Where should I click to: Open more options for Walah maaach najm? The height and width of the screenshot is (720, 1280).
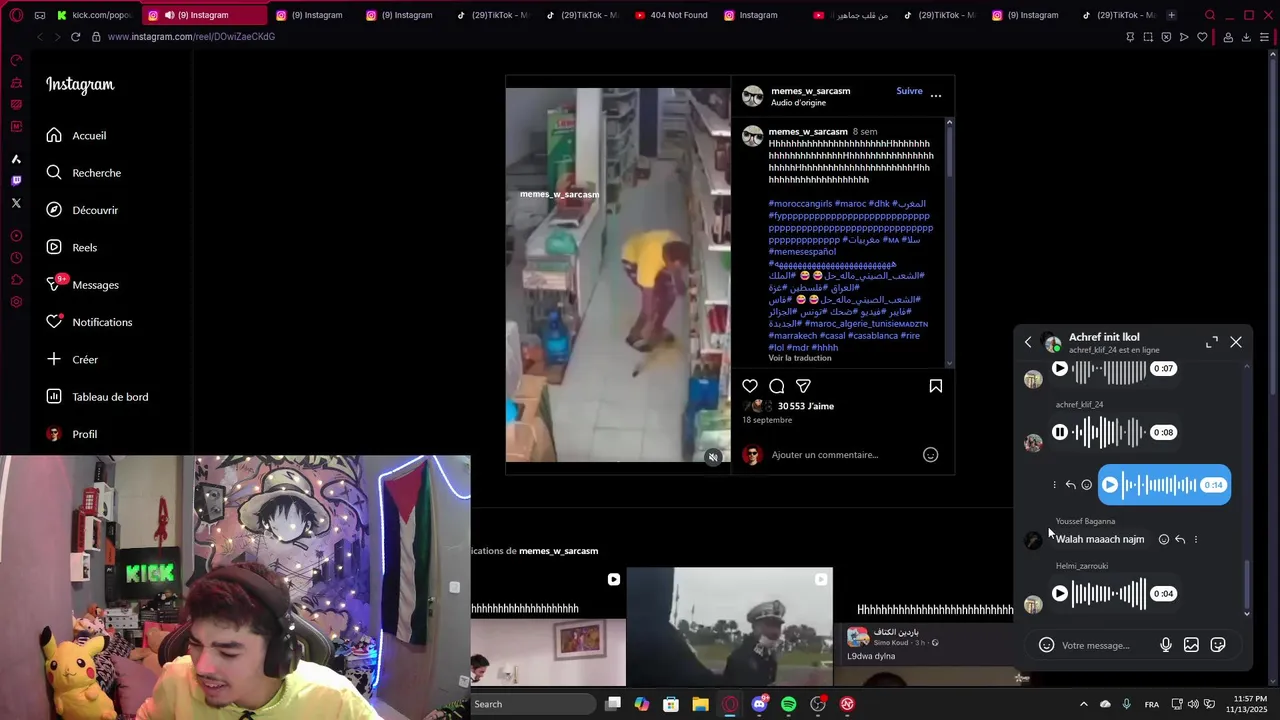(x=1196, y=540)
